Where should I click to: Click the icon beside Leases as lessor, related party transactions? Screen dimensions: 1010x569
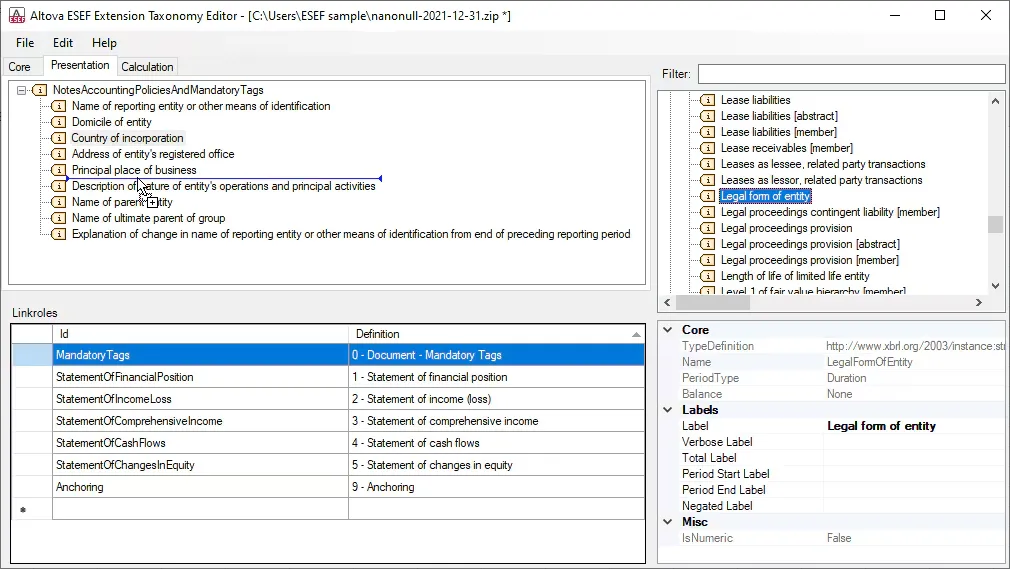pos(707,180)
